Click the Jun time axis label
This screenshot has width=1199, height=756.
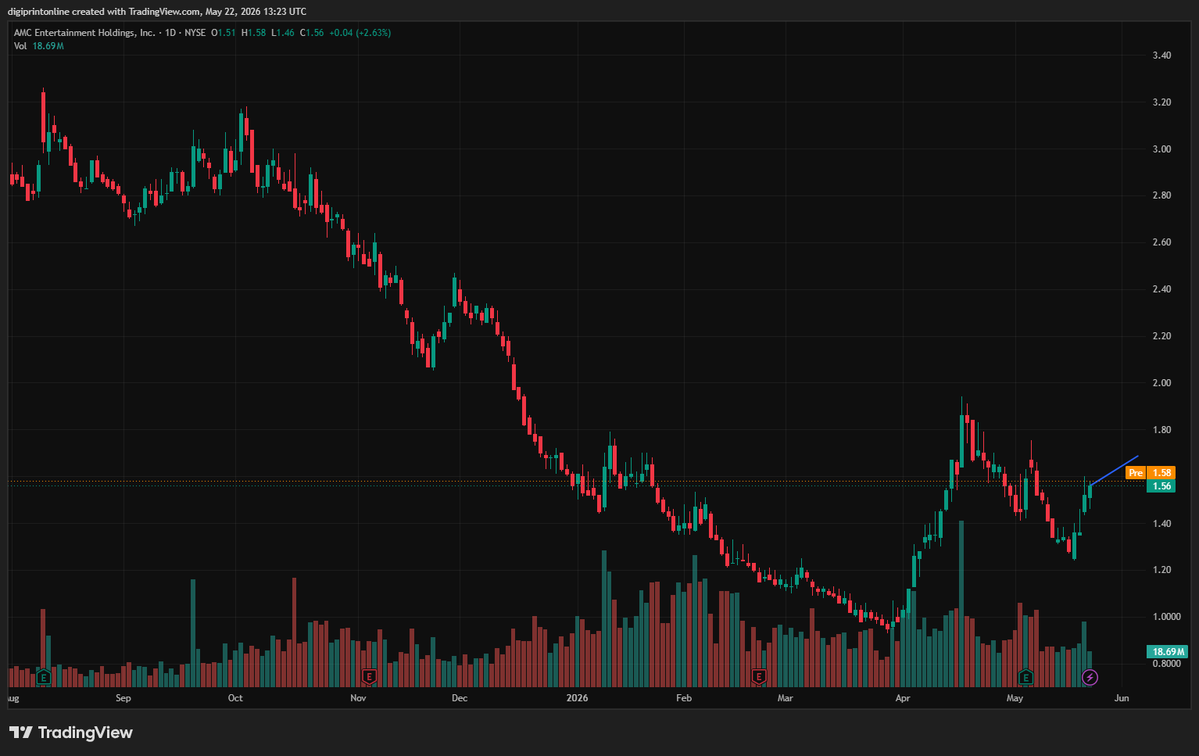[x=1122, y=698]
